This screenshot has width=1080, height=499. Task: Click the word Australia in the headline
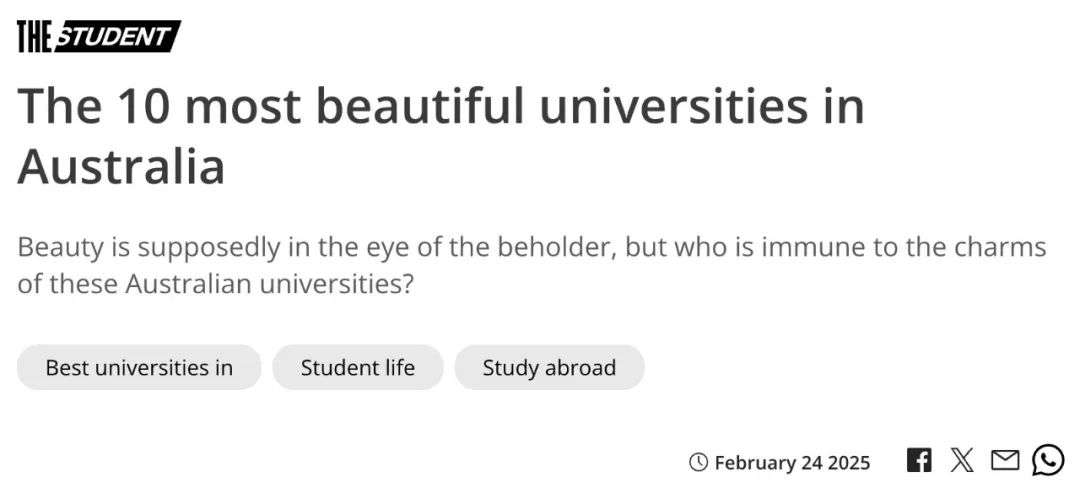coord(121,167)
